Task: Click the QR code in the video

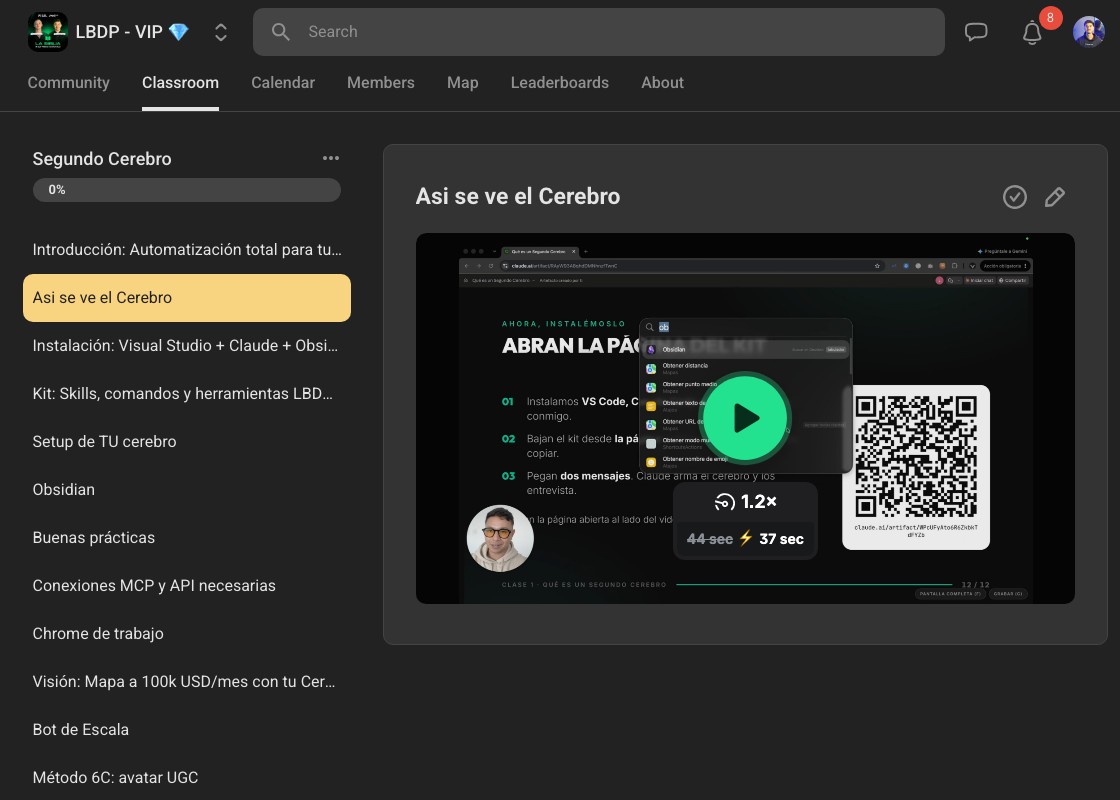Action: (x=916, y=457)
